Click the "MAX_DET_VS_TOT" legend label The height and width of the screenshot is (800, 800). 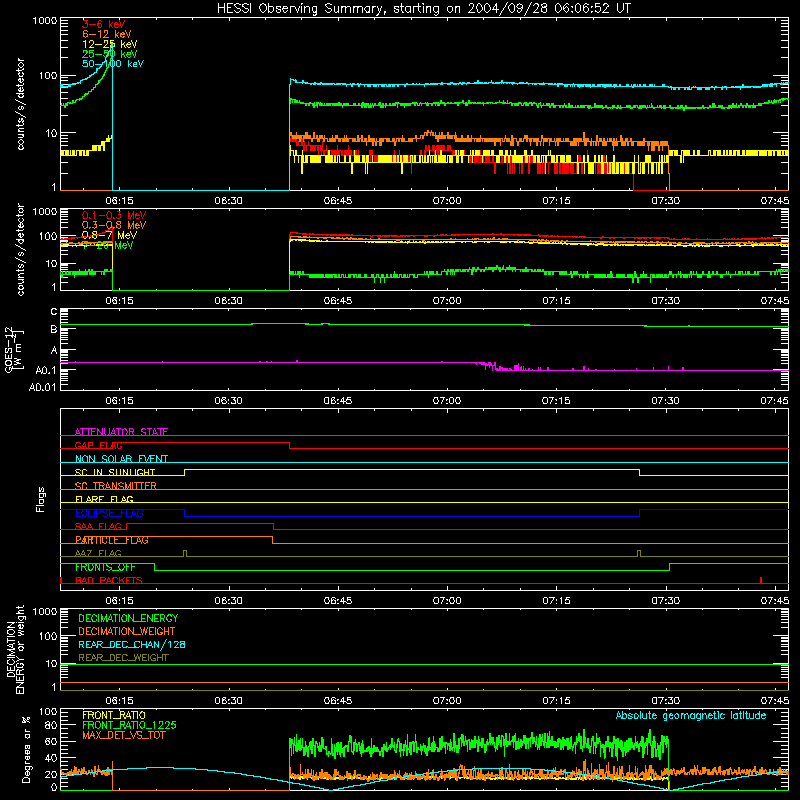click(x=124, y=735)
